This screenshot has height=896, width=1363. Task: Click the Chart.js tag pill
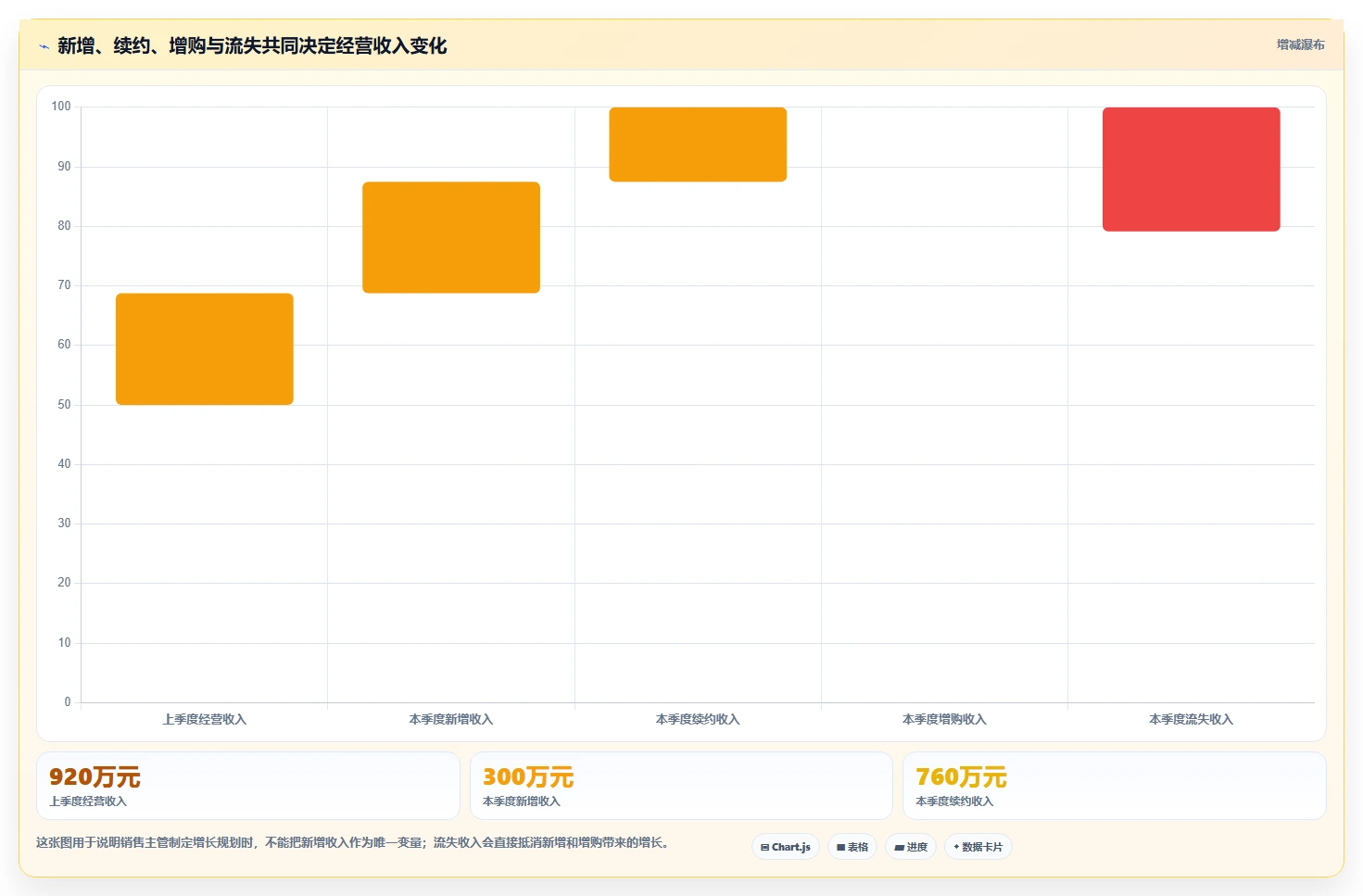[786, 847]
